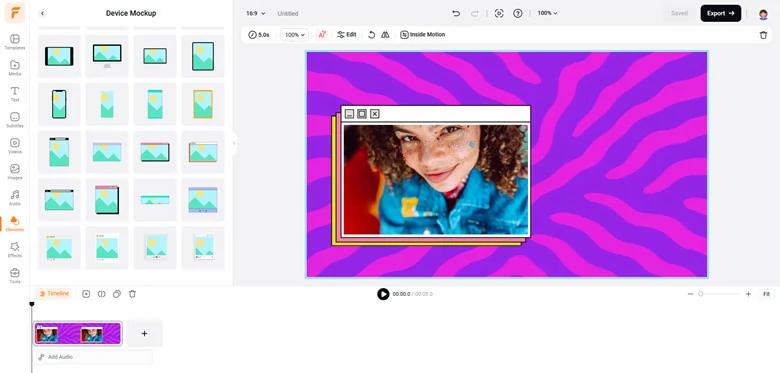Toggle the Timeline view button
780x373 pixels.
(54, 294)
